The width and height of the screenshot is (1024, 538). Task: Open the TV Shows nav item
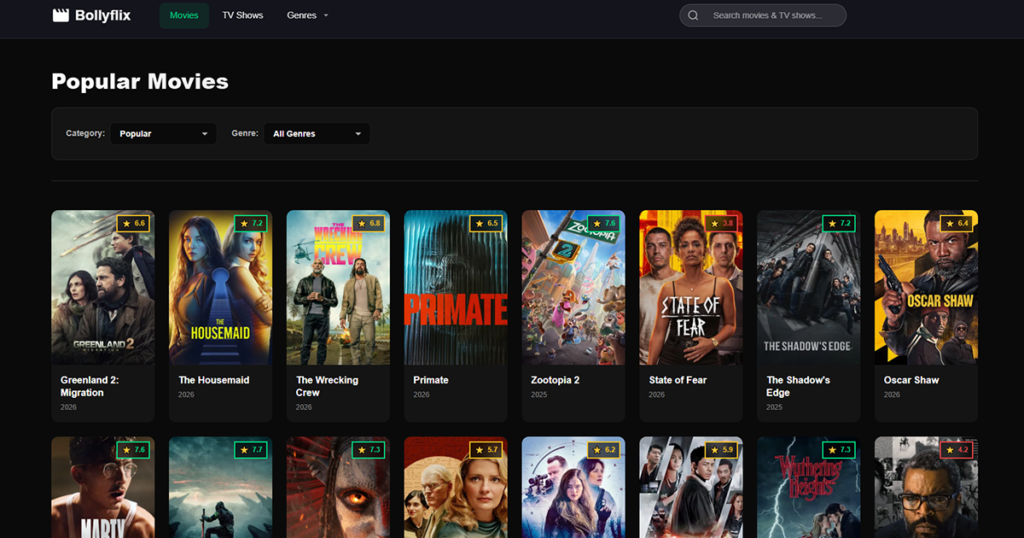click(242, 15)
